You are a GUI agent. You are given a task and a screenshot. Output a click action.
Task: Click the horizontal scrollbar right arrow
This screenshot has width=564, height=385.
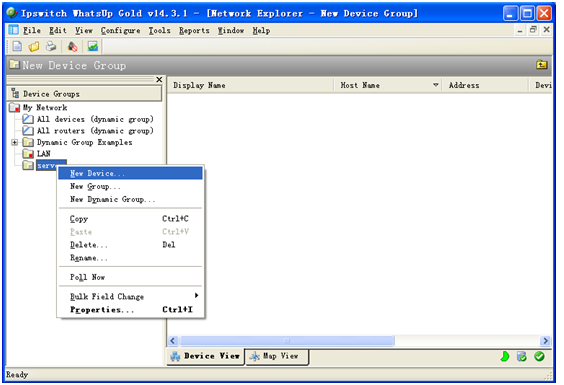click(x=545, y=340)
